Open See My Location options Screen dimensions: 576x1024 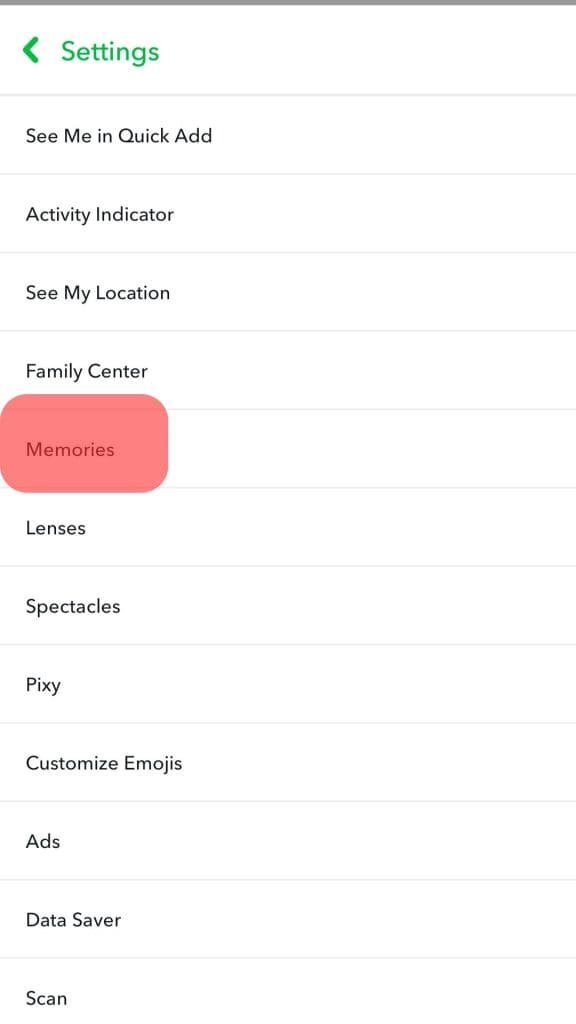pyautogui.click(x=98, y=292)
